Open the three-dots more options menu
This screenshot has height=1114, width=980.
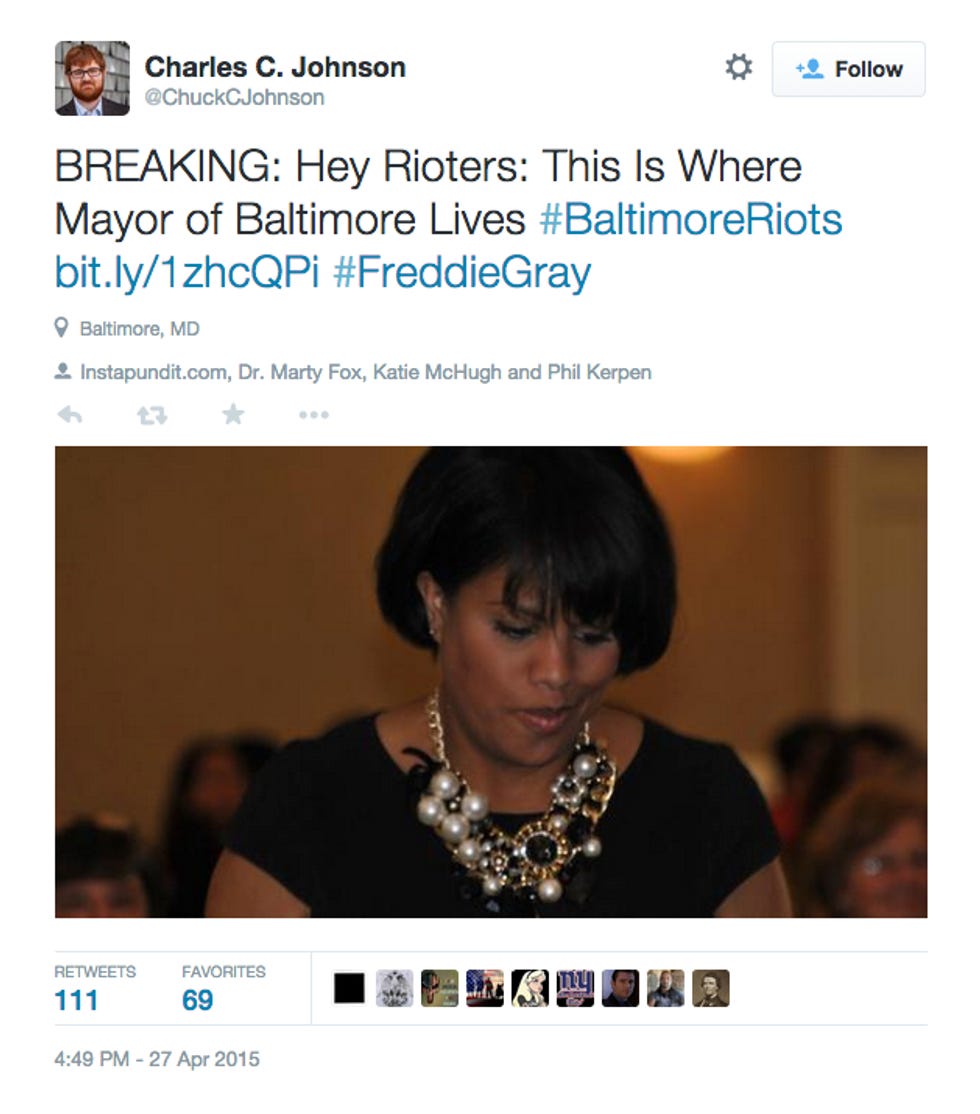[x=313, y=415]
